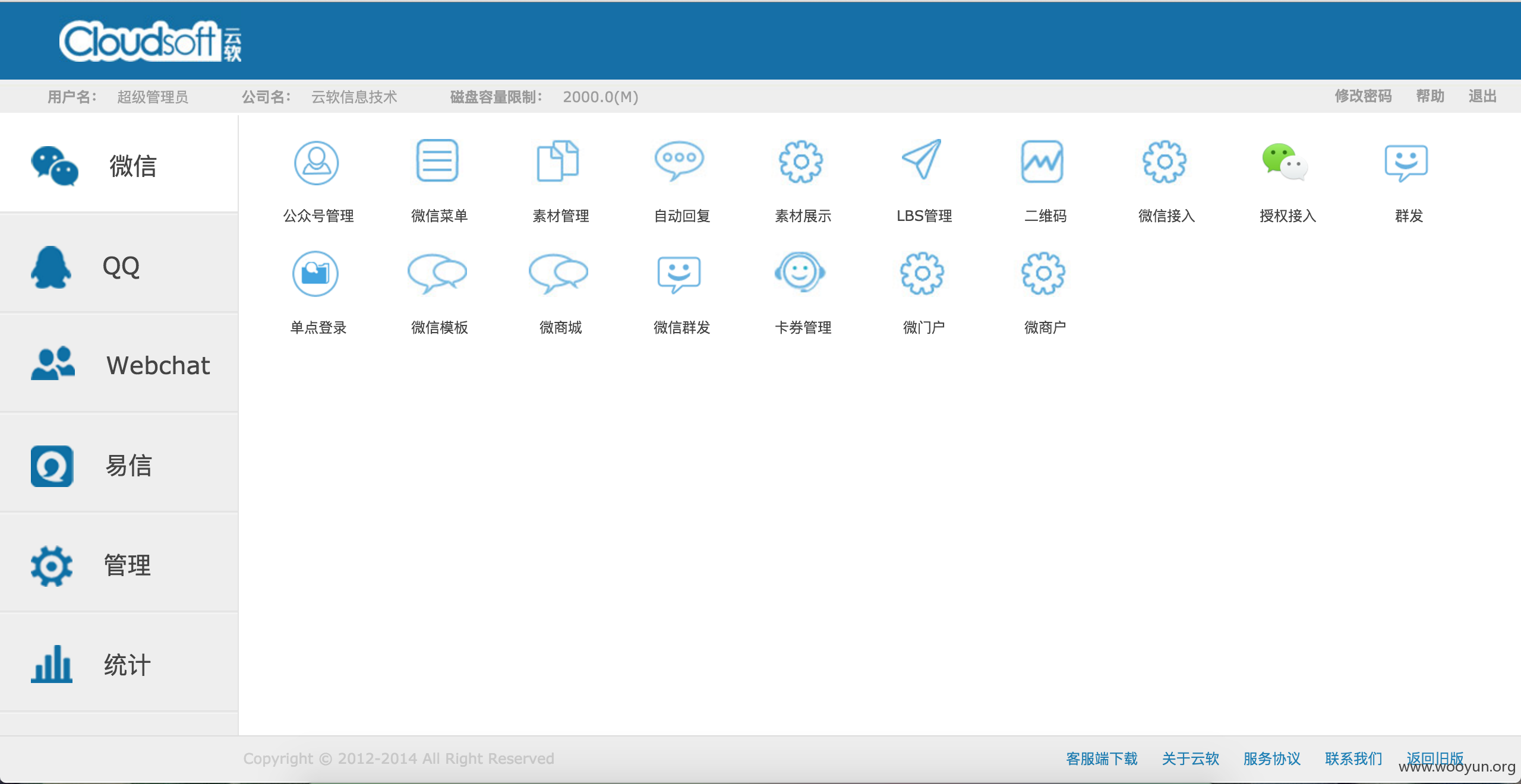Click the 帮助 help link
The width and height of the screenshot is (1521, 784).
[1430, 96]
